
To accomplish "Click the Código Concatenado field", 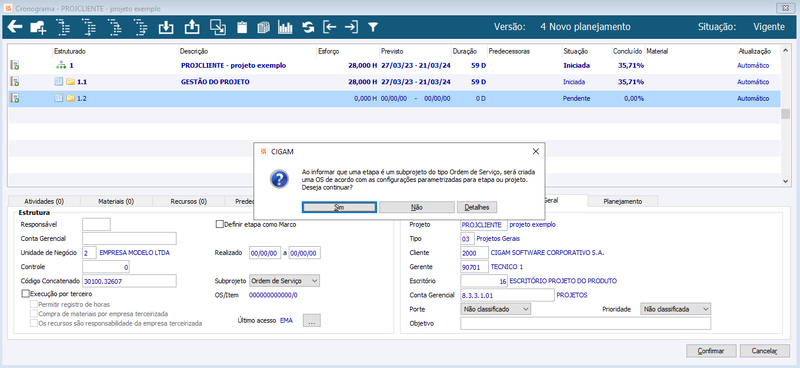I will pyautogui.click(x=129, y=281).
